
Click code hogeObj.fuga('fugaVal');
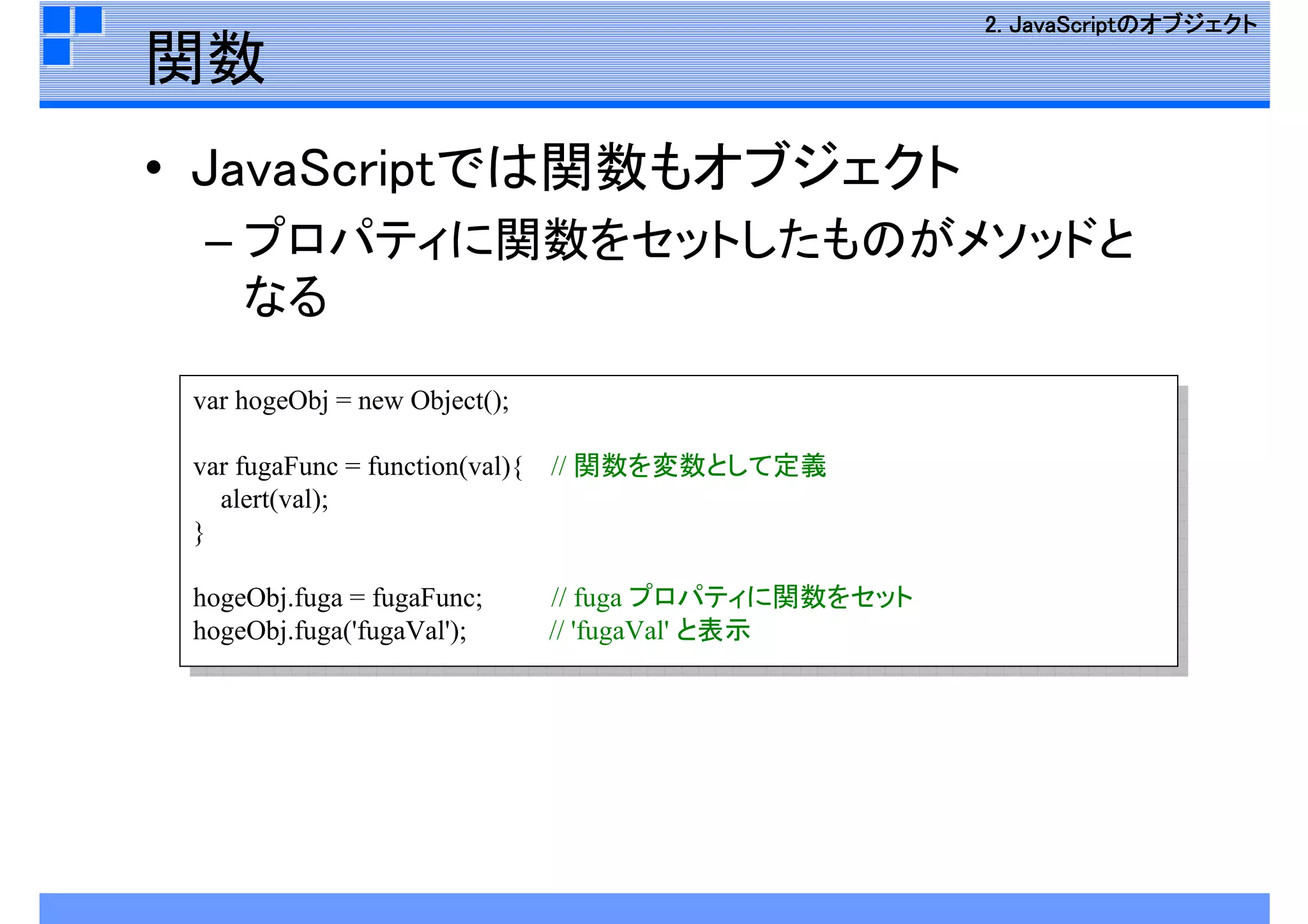pyautogui.click(x=330, y=631)
